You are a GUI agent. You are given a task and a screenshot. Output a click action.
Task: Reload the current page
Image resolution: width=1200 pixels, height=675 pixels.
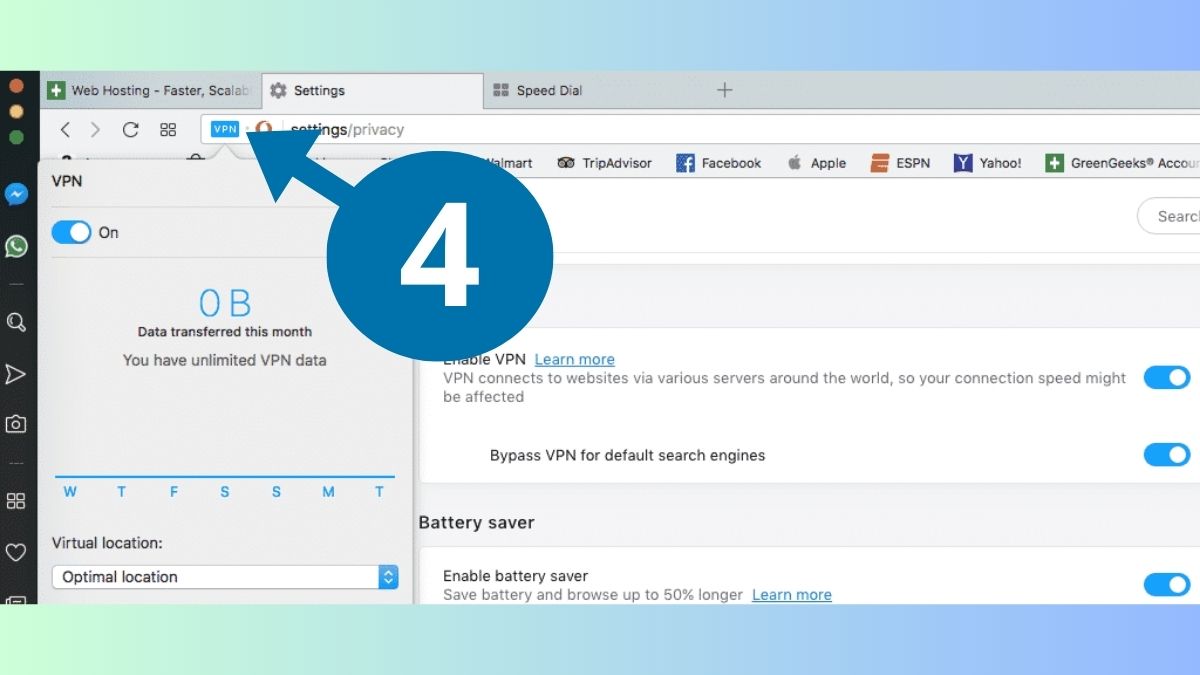coord(130,129)
